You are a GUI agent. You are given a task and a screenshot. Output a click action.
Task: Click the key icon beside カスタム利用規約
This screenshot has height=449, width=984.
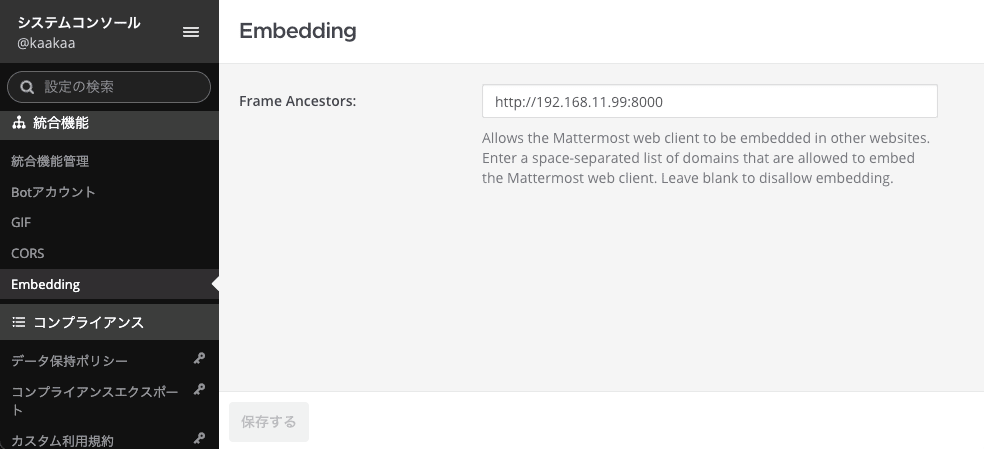[199, 438]
